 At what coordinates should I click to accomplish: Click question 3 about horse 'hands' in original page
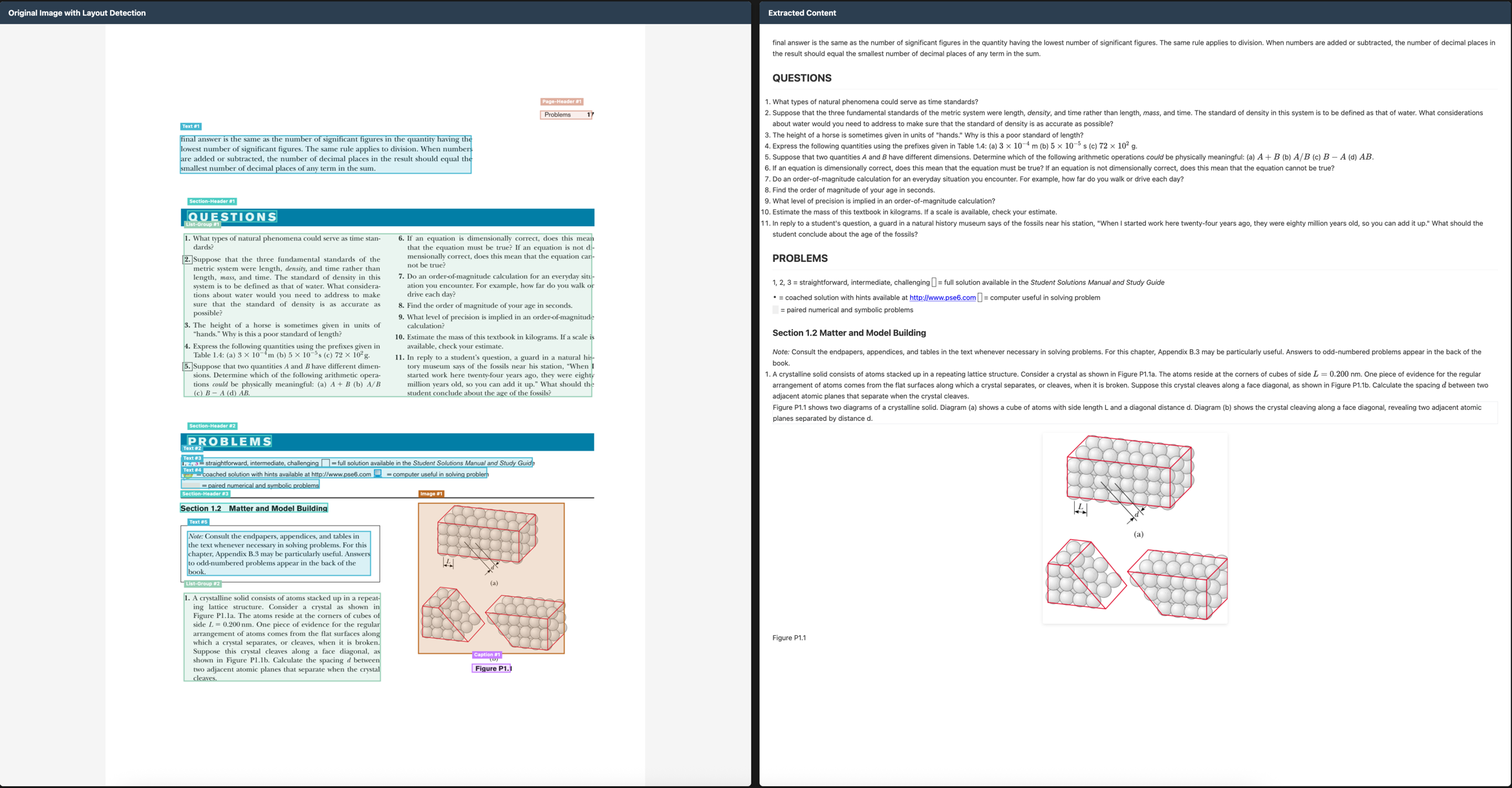(283, 330)
